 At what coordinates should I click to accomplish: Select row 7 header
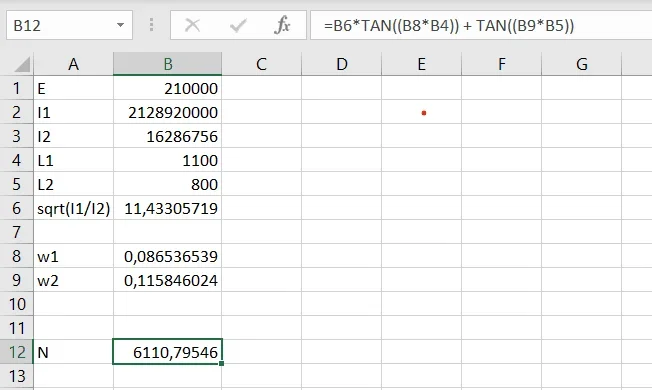coord(17,232)
